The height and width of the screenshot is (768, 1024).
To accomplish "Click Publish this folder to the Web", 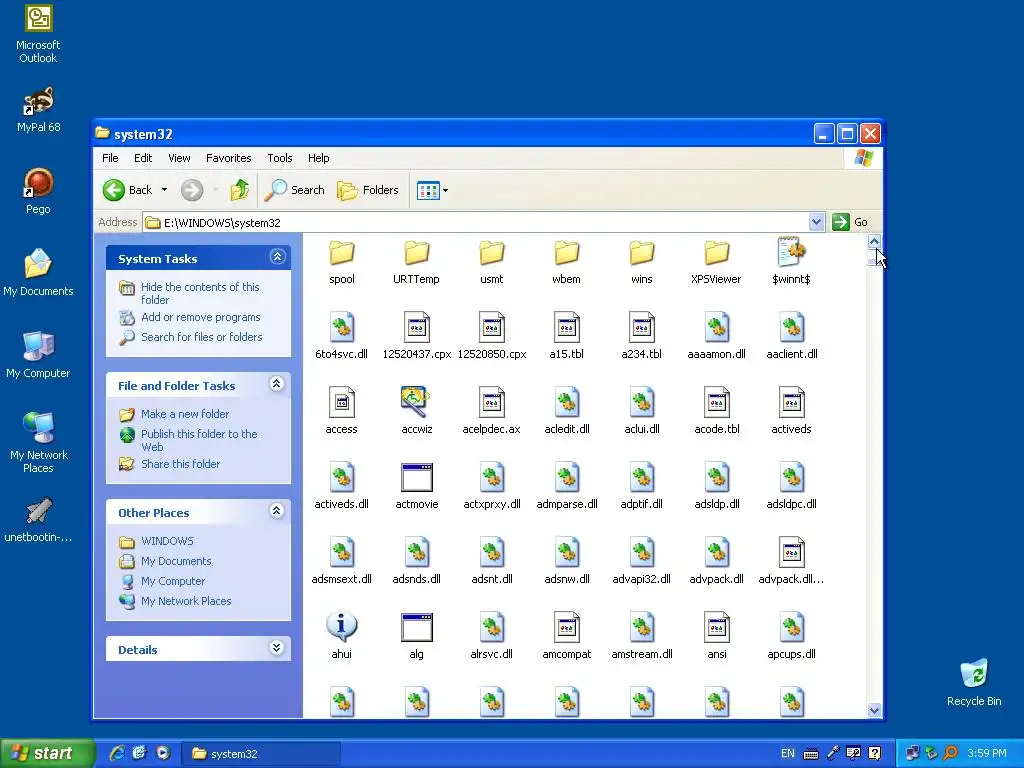I will [199, 440].
